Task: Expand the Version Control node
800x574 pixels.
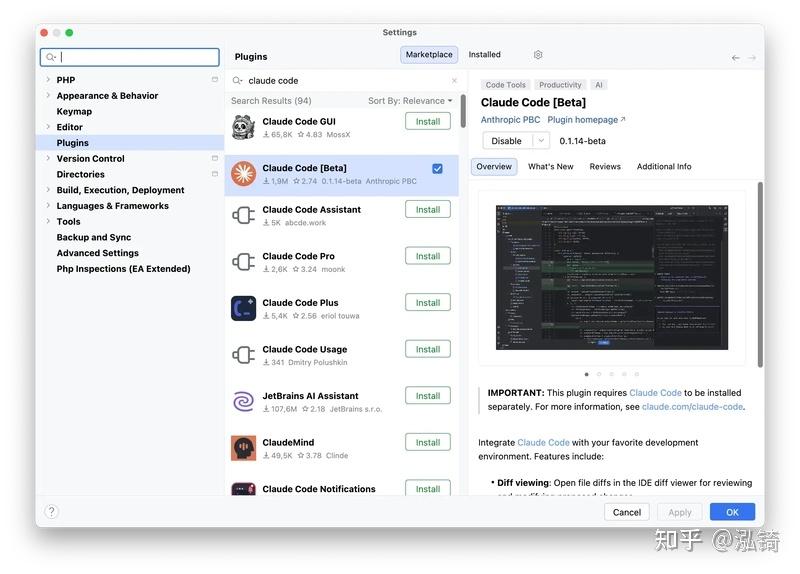Action: click(48, 158)
